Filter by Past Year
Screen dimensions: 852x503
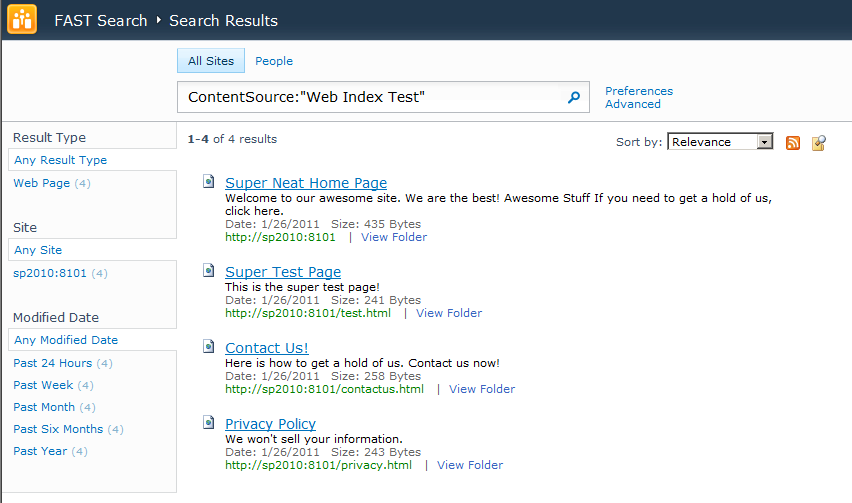click(x=50, y=451)
